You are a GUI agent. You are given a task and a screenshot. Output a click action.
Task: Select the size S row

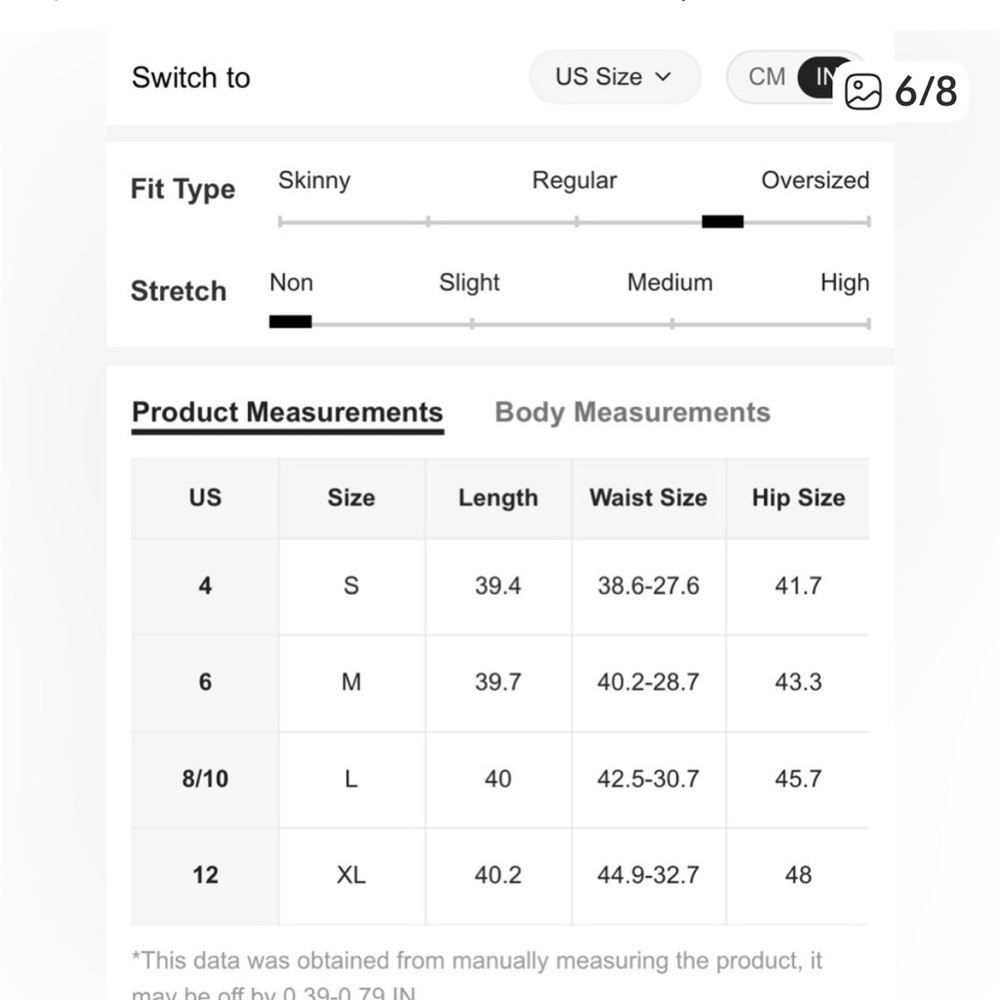point(500,586)
